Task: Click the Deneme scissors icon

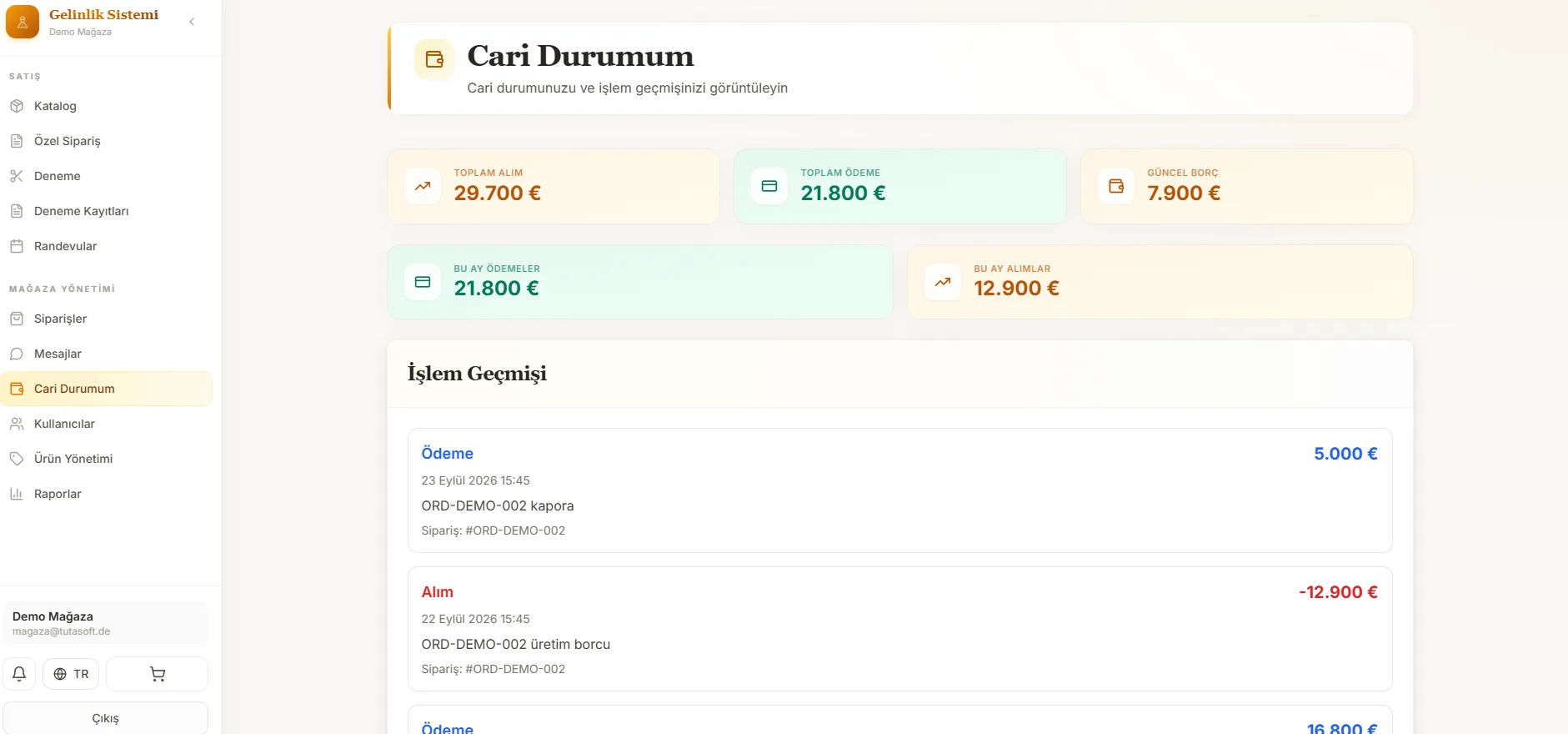Action: click(x=17, y=176)
